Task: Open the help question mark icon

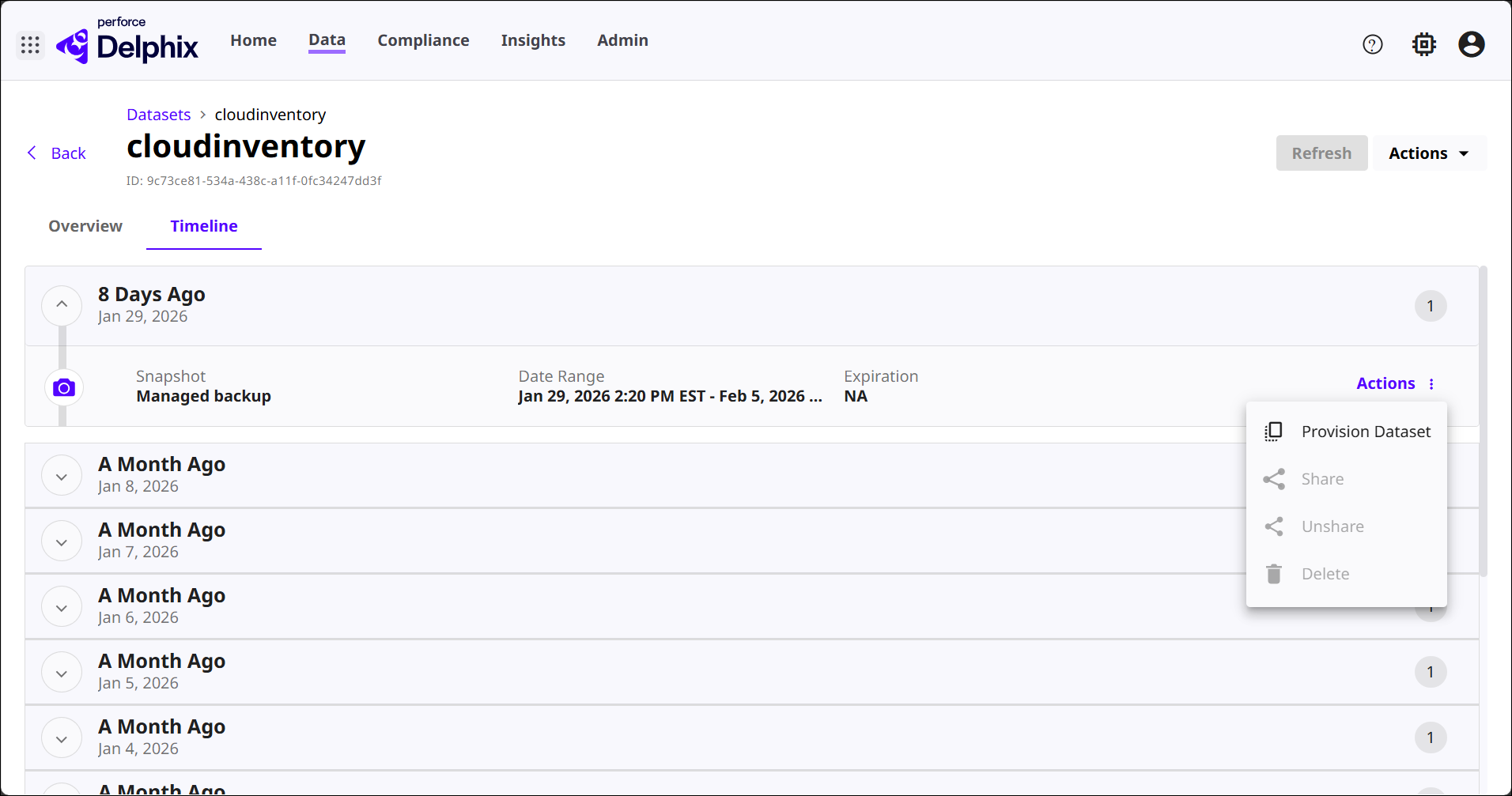Action: 1373,44
